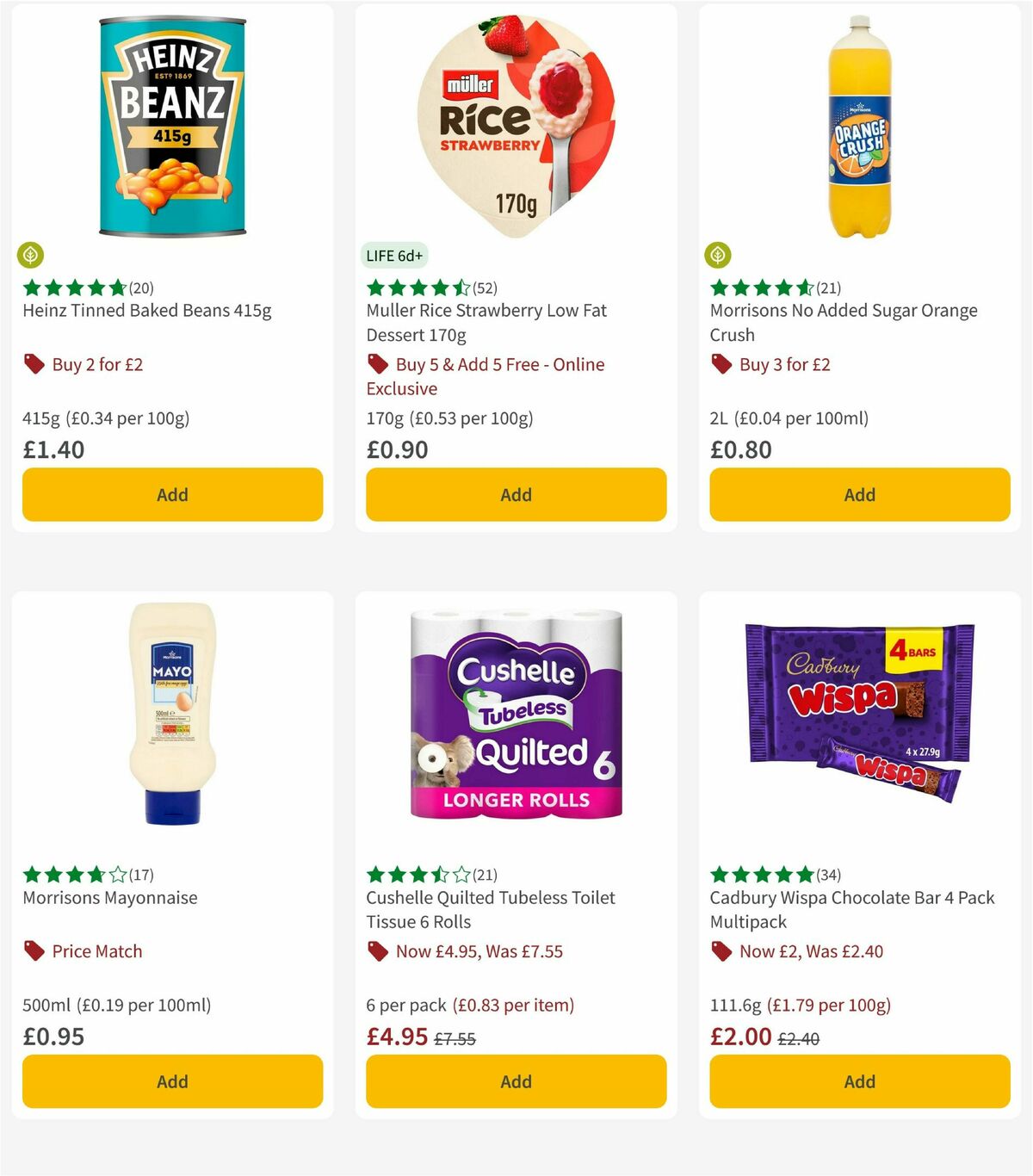This screenshot has height=1176, width=1033.
Task: Add Heinz Tinned Baked Beans to basket
Action: click(x=171, y=495)
